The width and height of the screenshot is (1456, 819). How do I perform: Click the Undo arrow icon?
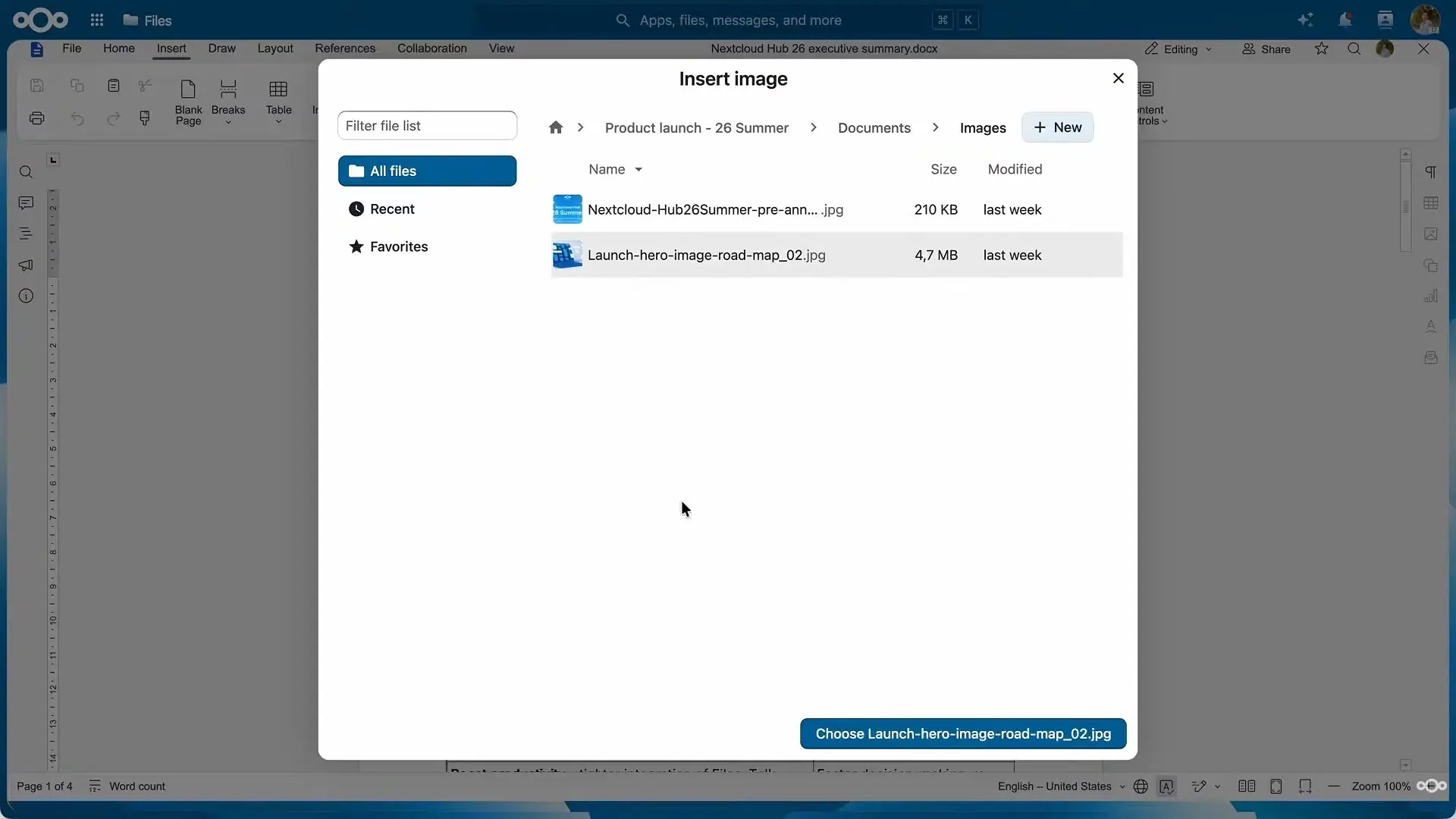[77, 118]
